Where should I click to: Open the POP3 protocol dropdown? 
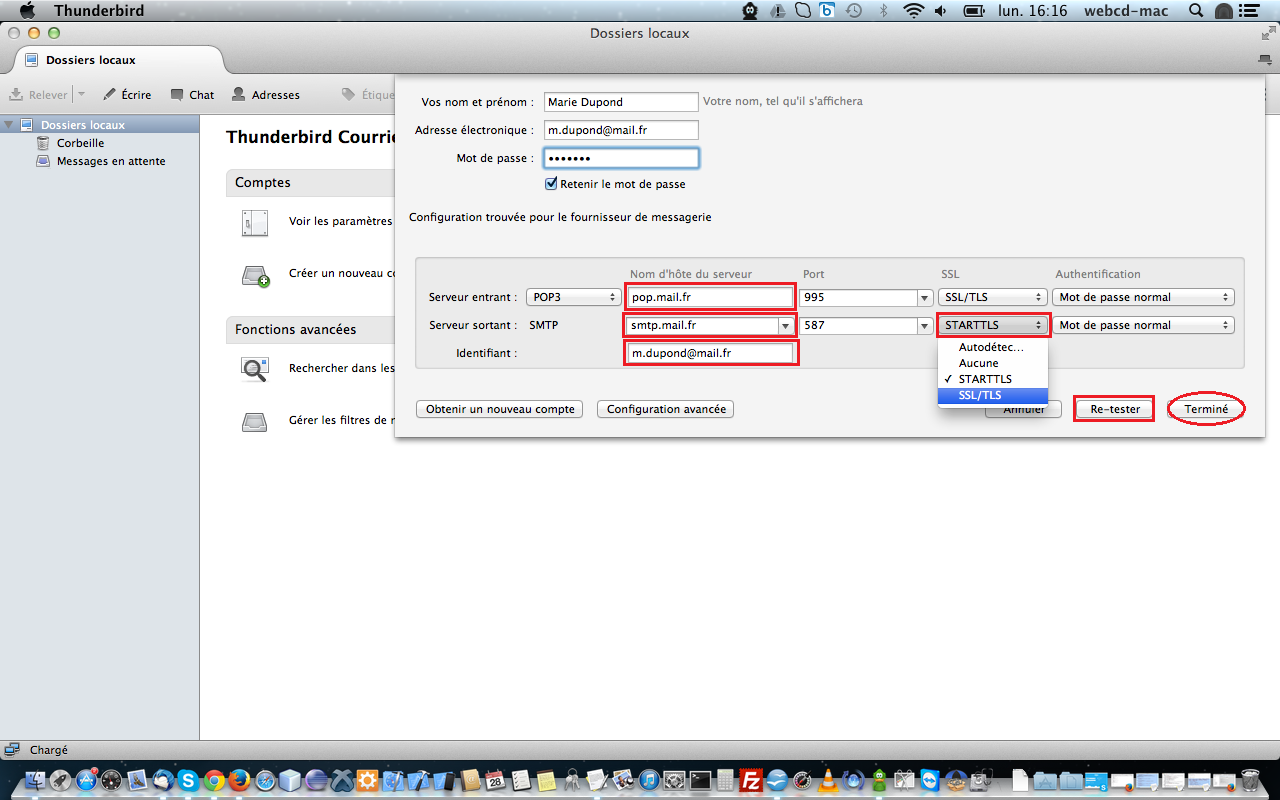click(x=574, y=297)
